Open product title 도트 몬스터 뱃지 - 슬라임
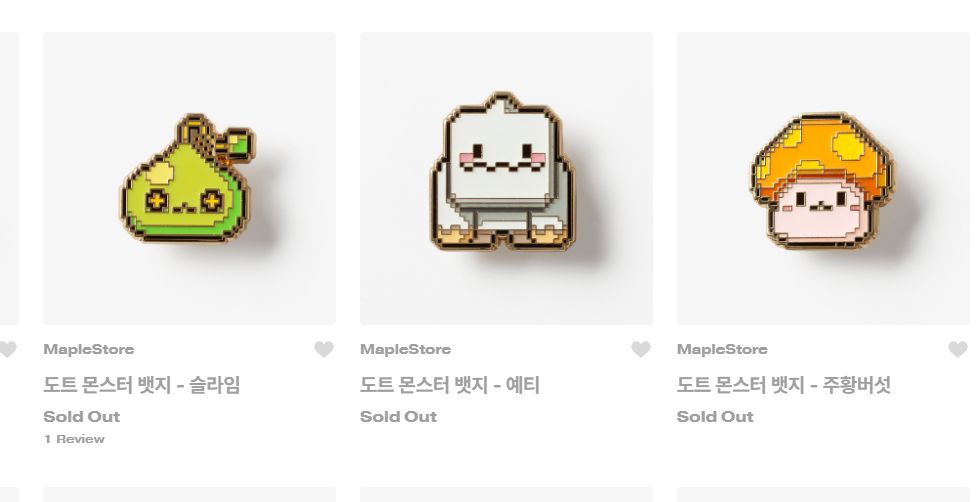This screenshot has width=976, height=502. pyautogui.click(x=142, y=385)
